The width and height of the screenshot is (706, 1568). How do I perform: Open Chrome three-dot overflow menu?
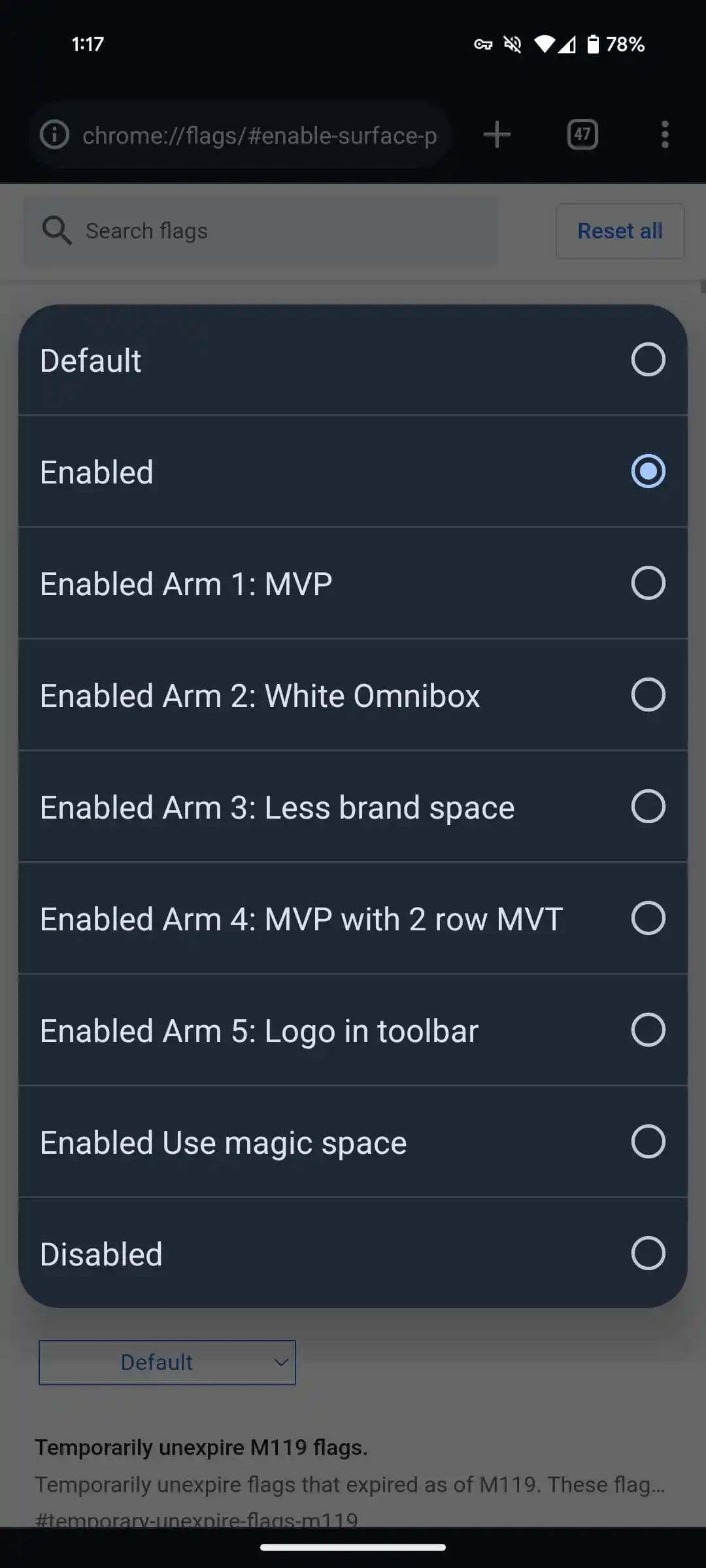tap(665, 135)
